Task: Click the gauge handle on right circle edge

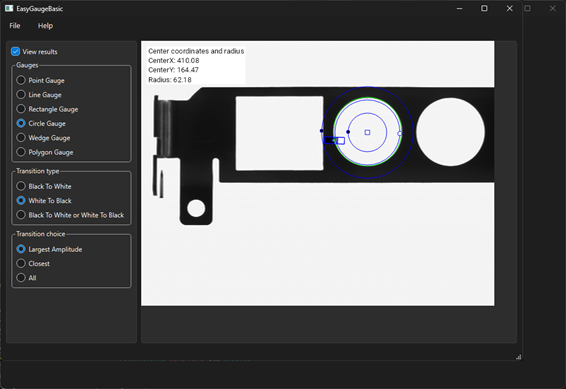Action: click(400, 134)
